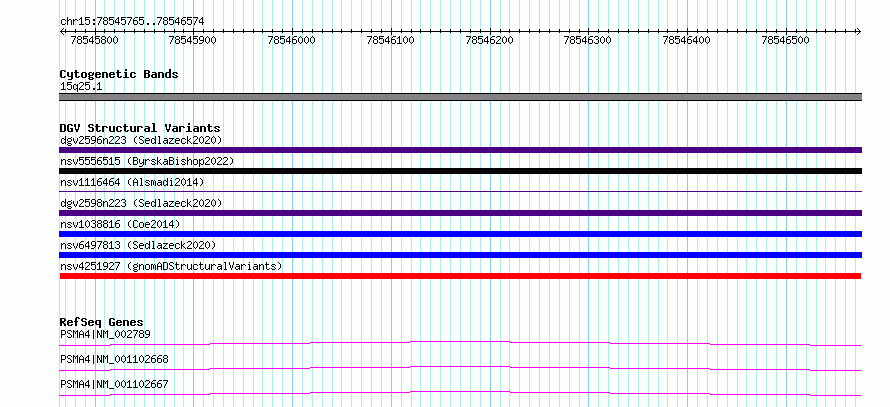Image resolution: width=890 pixels, height=407 pixels.
Task: Select the dgv2596n223 (Sedlazeck2020) label
Action: pos(141,140)
